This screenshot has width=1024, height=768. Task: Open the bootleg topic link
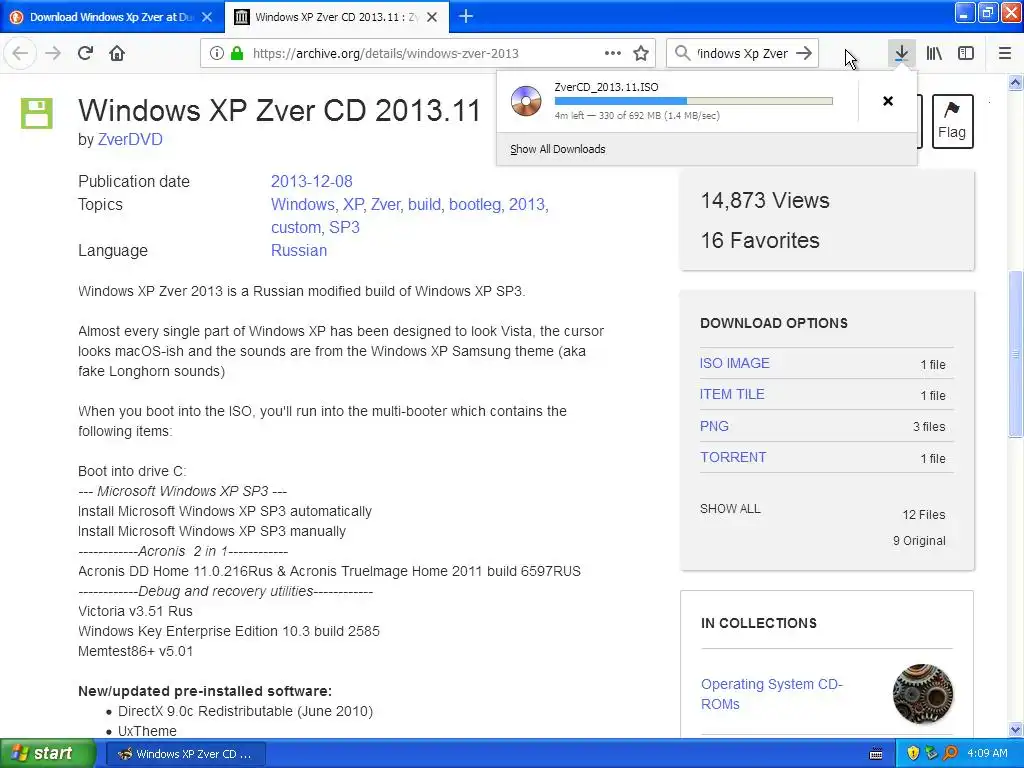click(476, 204)
